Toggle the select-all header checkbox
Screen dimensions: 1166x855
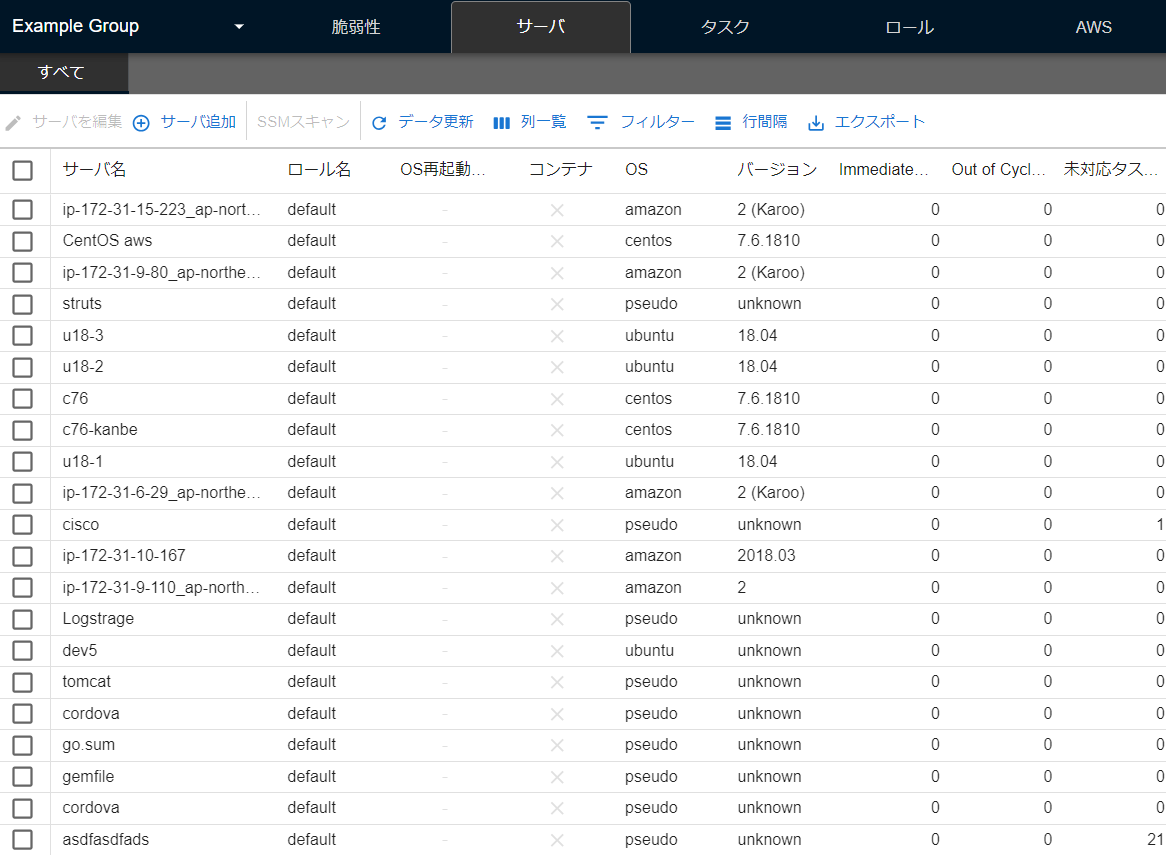(x=22, y=170)
